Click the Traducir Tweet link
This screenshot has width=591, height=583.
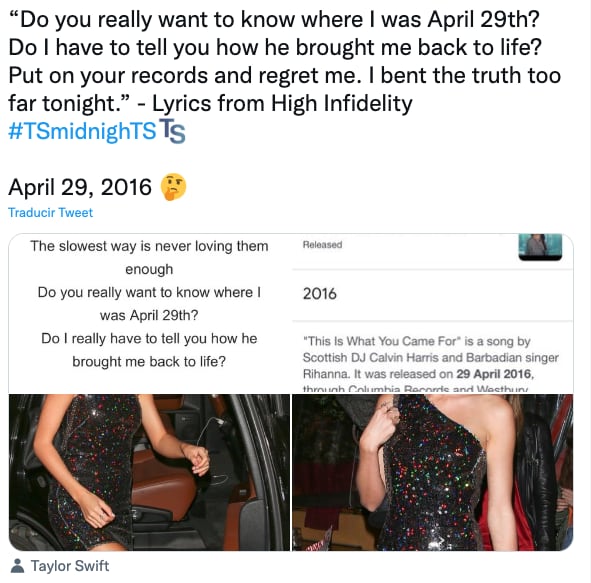[51, 213]
